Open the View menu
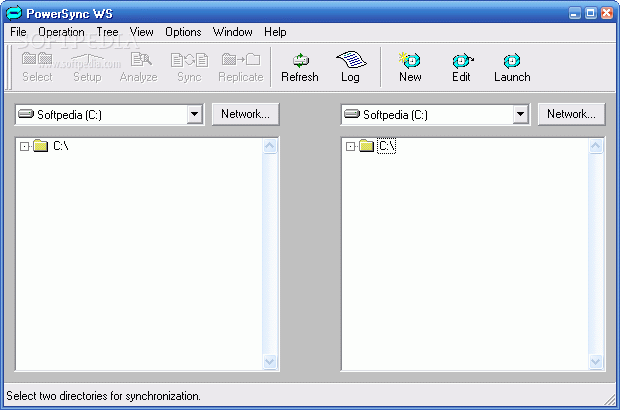Image resolution: width=620 pixels, height=410 pixels. [142, 32]
